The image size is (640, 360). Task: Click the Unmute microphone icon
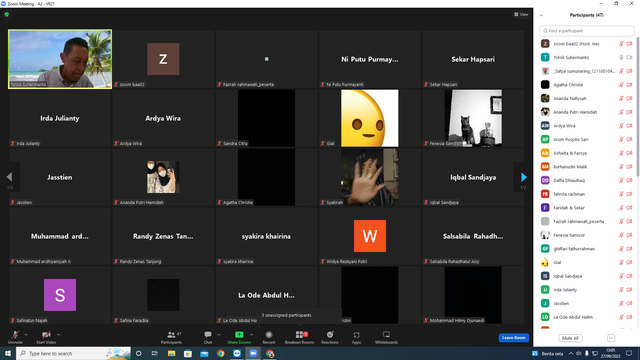(15, 335)
